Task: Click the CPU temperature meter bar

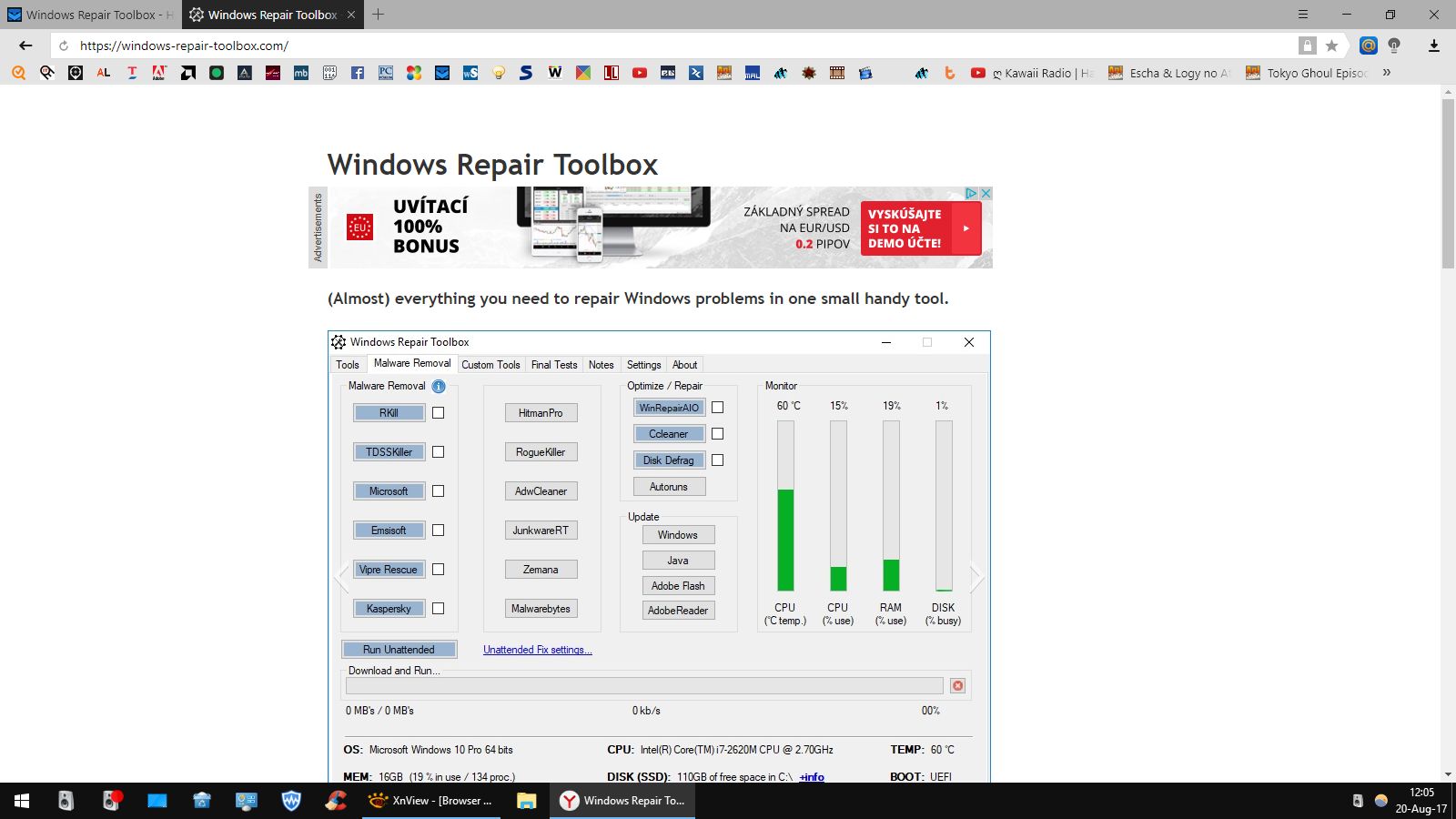Action: (785, 506)
